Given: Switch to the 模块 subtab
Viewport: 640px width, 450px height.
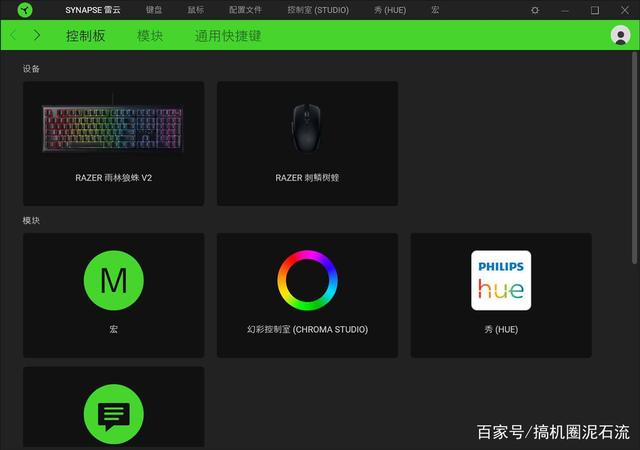Looking at the screenshot, I should tap(150, 36).
